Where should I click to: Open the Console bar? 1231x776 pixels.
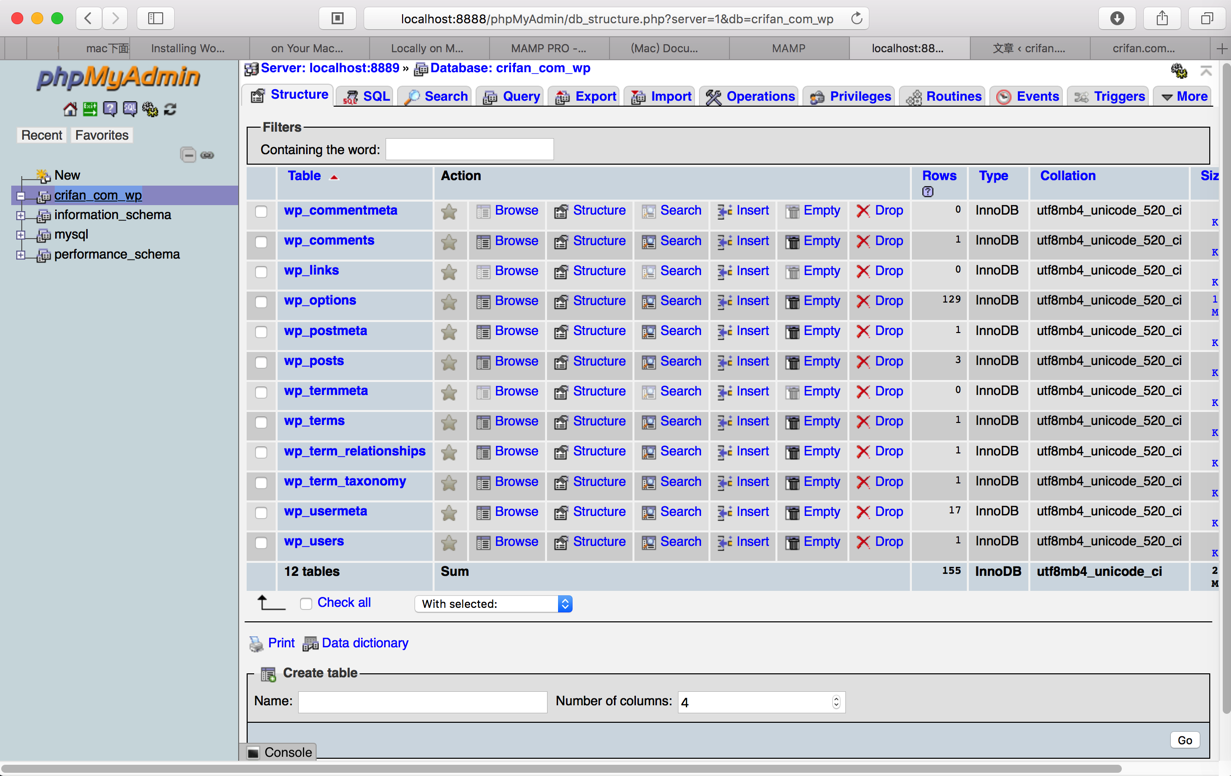279,752
